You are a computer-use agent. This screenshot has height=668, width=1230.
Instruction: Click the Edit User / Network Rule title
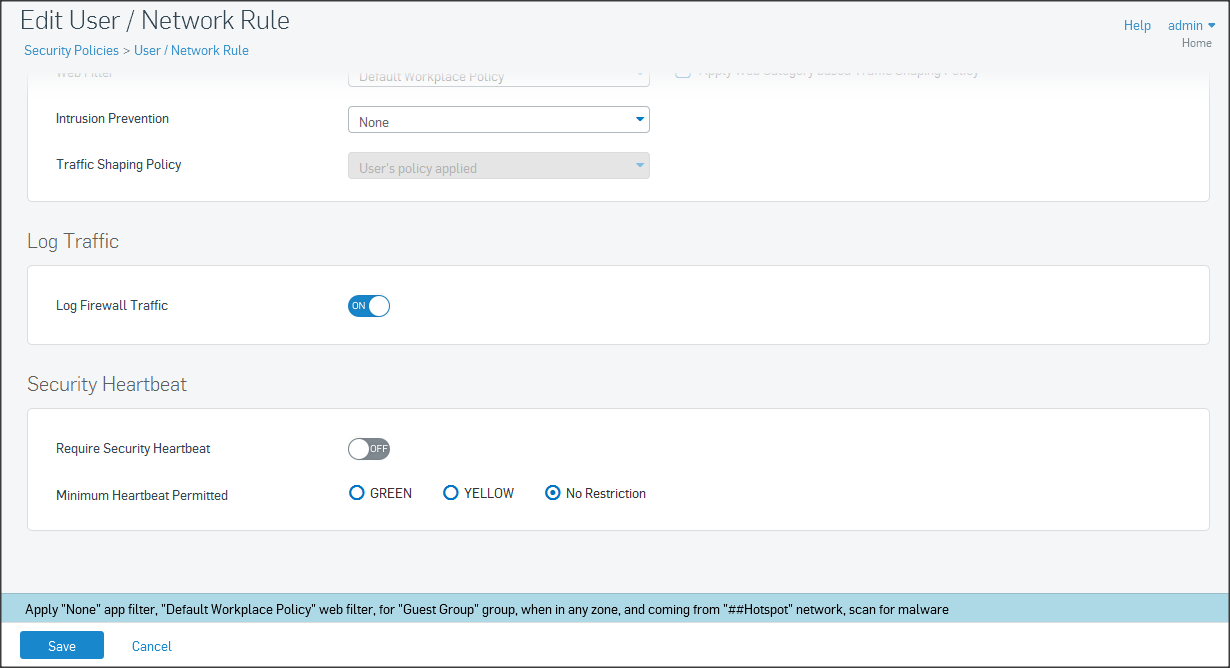click(x=155, y=20)
